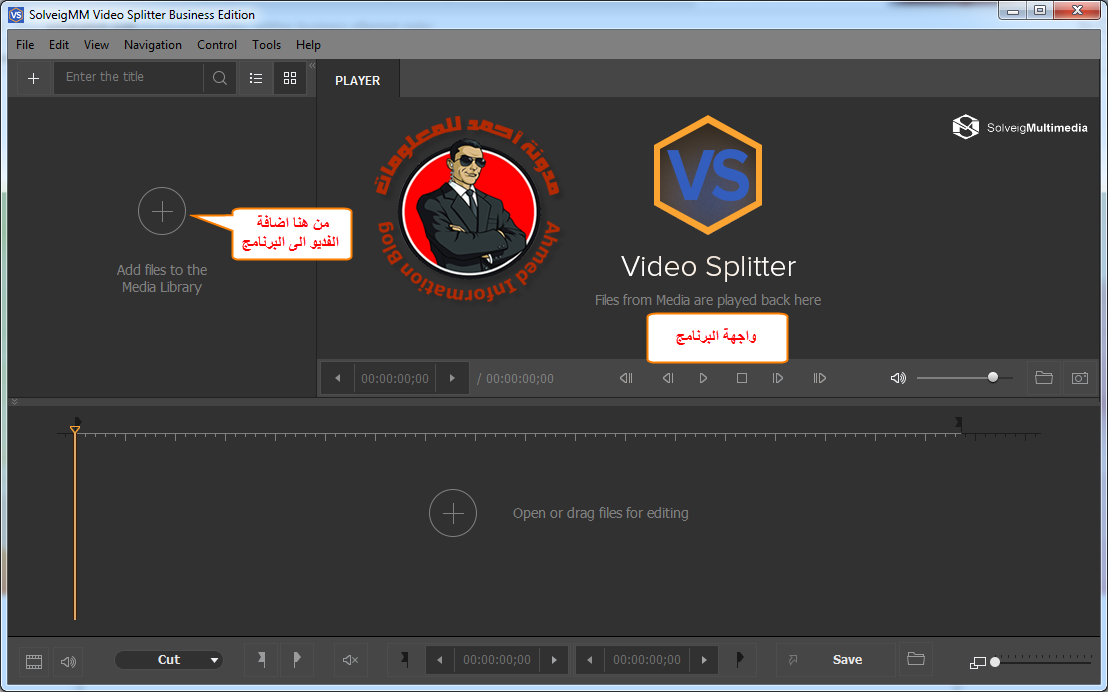
Task: Jump to next marker in player
Action: [x=820, y=378]
